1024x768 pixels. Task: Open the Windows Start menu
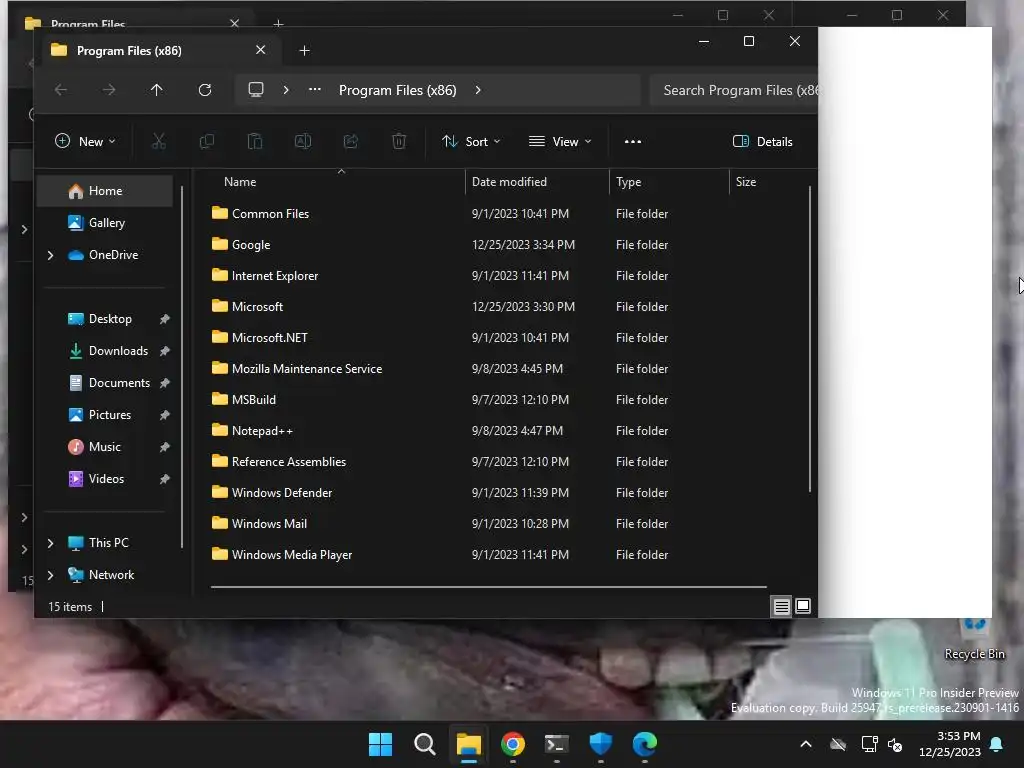[380, 744]
